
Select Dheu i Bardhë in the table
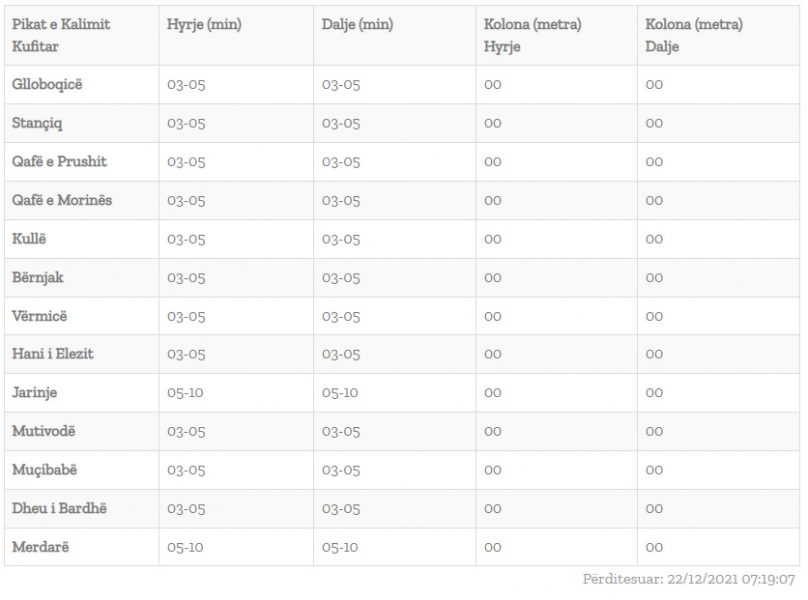59,508
